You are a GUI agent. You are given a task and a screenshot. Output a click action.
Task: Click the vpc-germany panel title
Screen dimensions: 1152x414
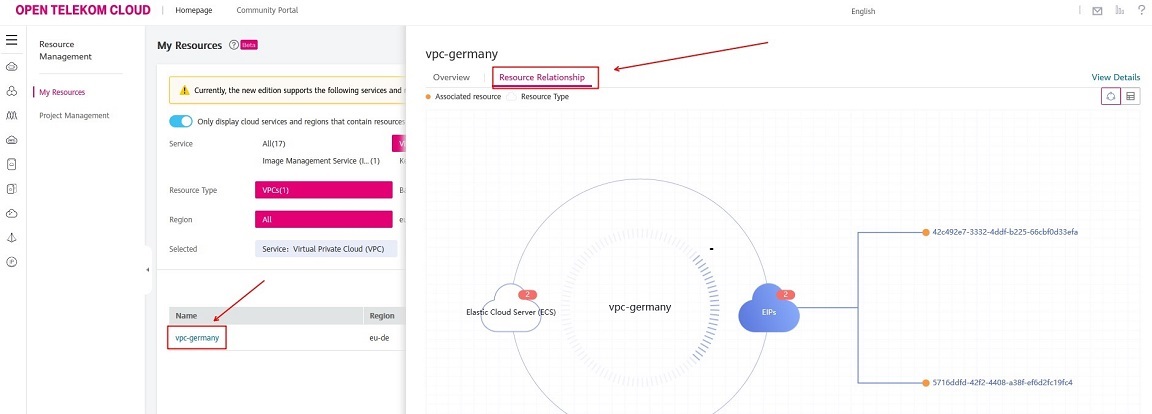coord(461,54)
